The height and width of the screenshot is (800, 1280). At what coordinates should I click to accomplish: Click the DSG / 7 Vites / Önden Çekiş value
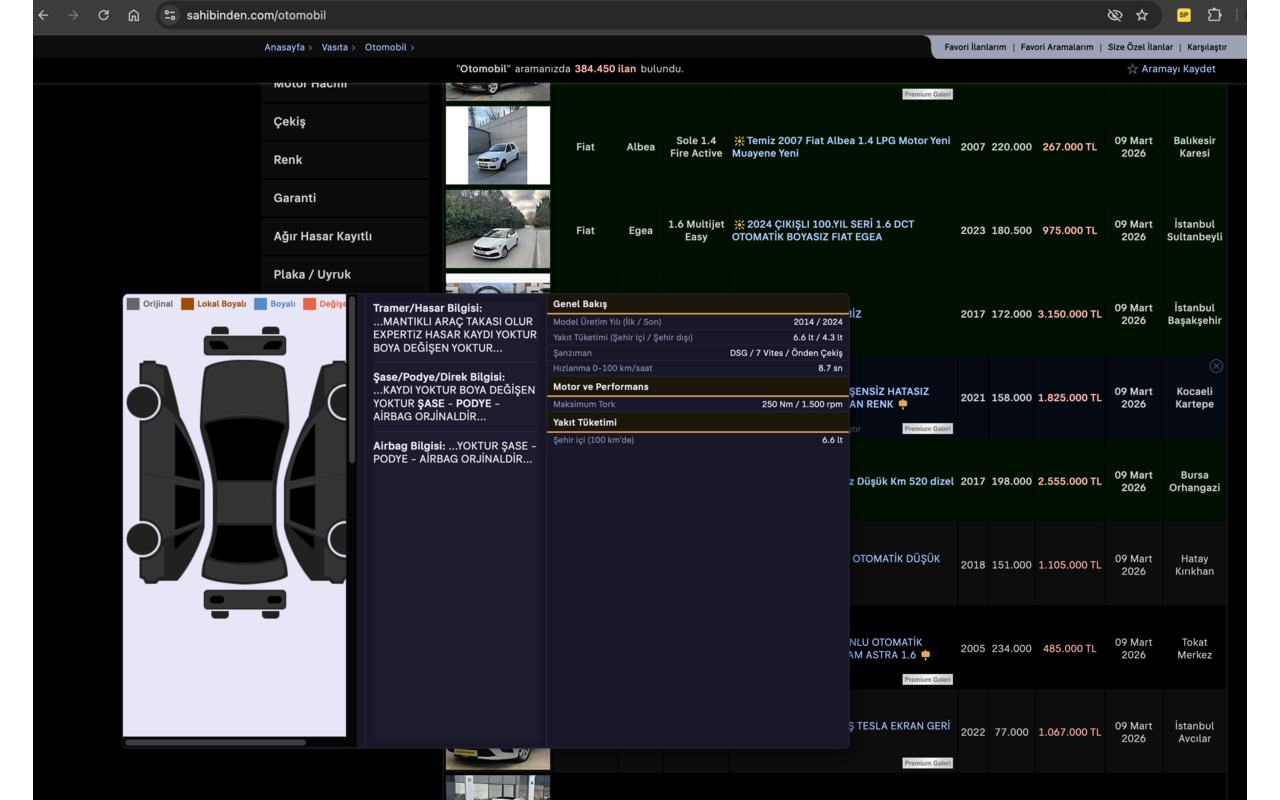(x=786, y=353)
